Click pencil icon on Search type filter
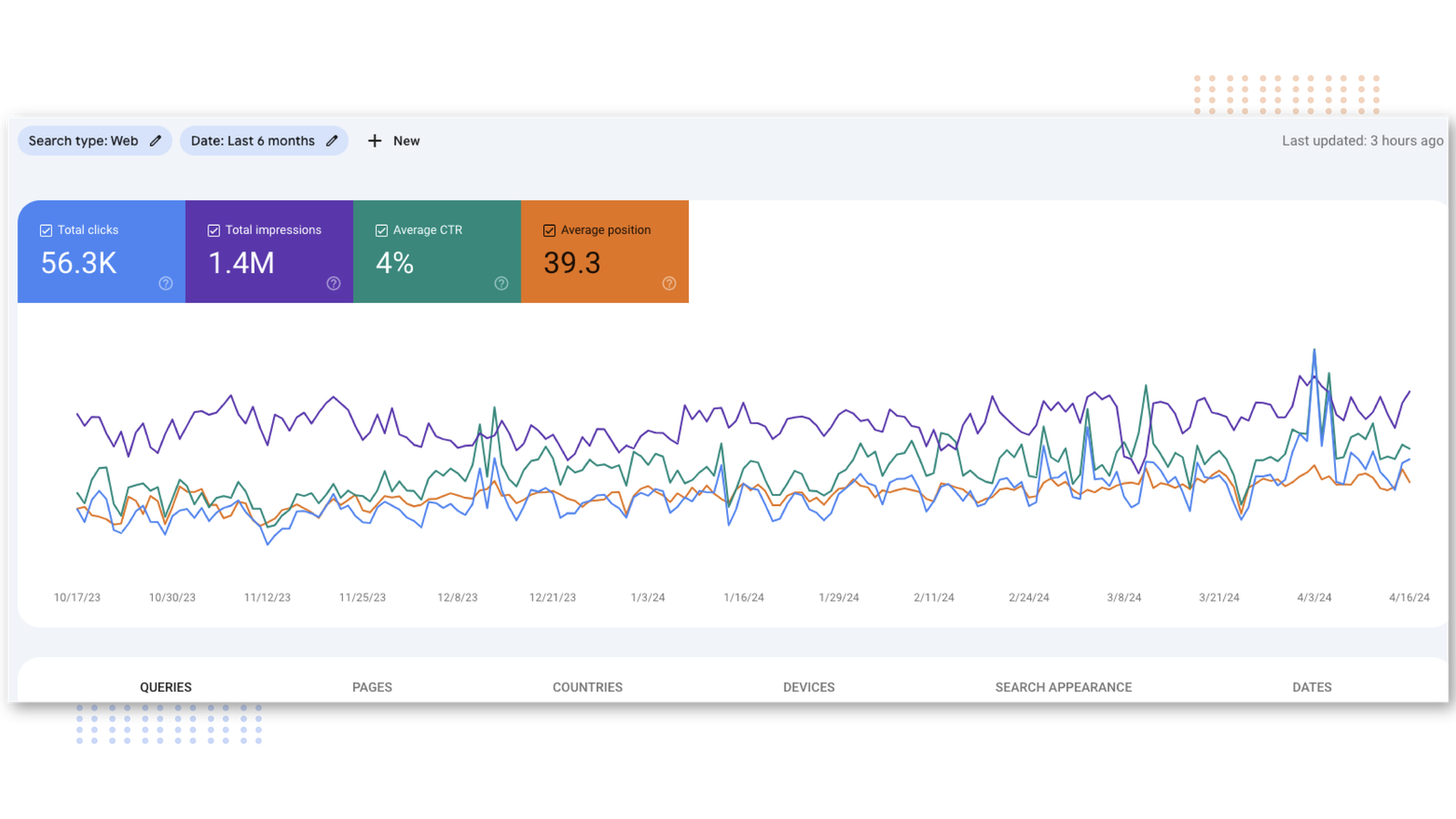Viewport: 1456px width, 819px height. pos(156,141)
